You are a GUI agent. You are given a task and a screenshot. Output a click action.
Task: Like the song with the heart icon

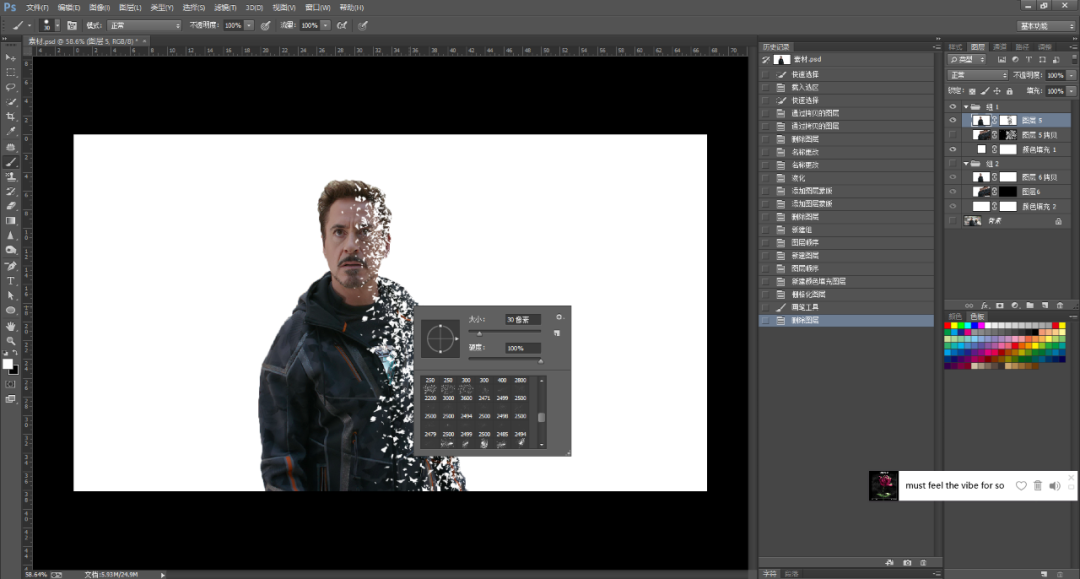click(1021, 485)
